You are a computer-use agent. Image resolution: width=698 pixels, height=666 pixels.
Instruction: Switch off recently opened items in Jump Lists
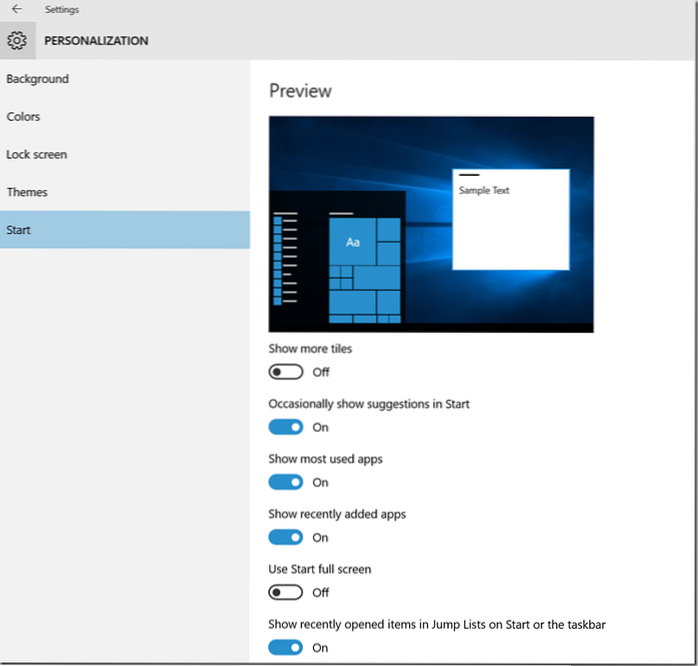[286, 647]
